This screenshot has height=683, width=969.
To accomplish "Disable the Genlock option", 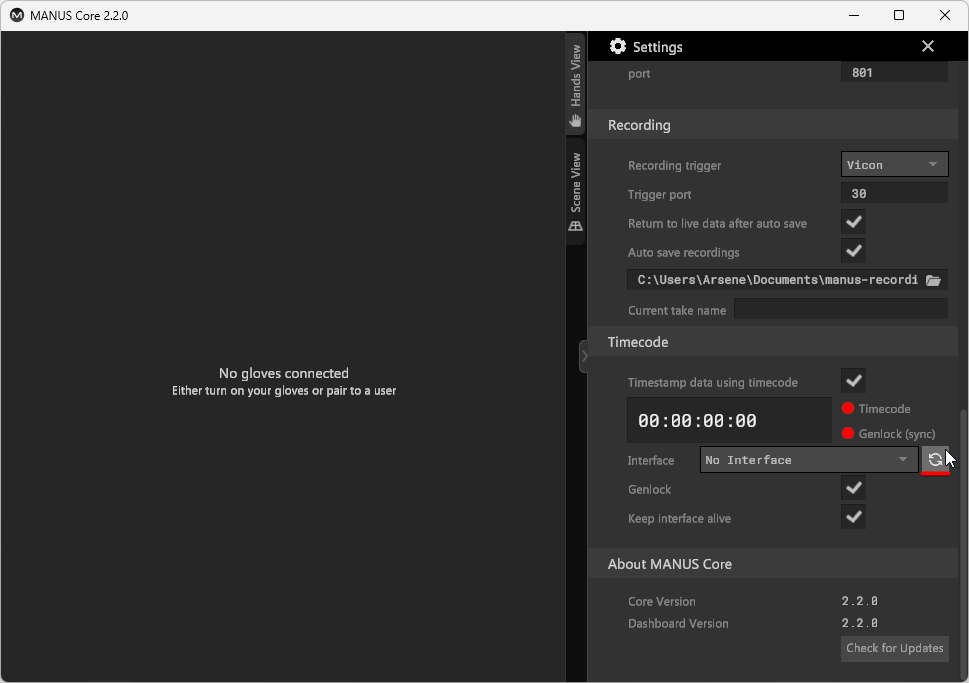I will [x=853, y=488].
